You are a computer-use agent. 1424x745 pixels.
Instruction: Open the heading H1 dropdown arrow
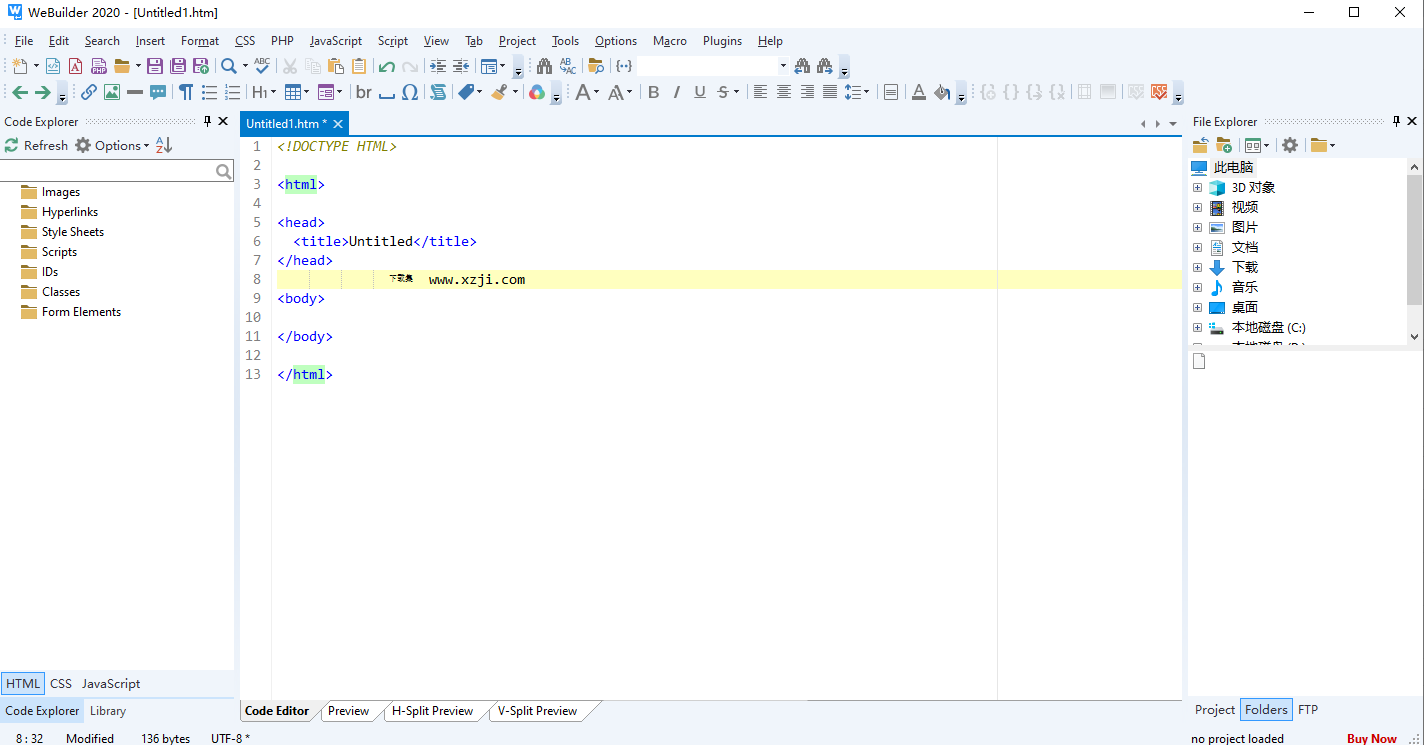[273, 92]
